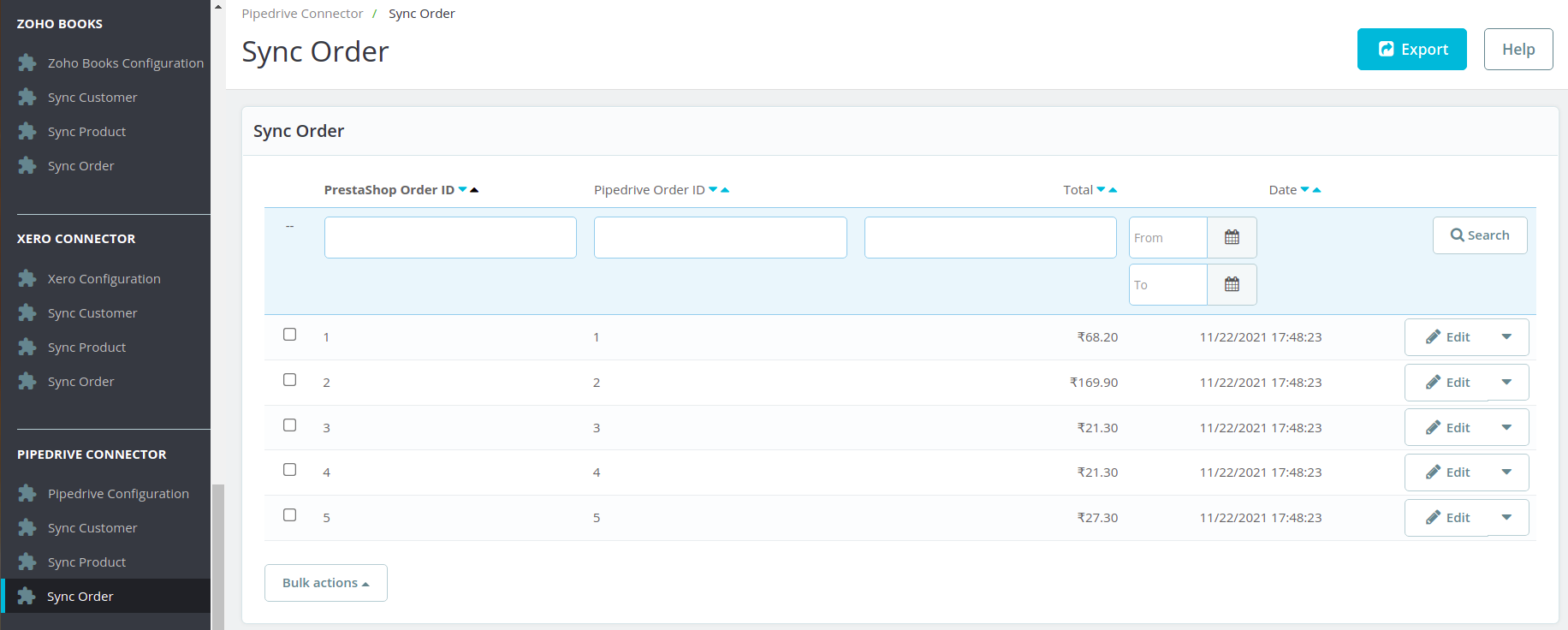Click sidebar vertical scrollbar thumb
1568x630 pixels.
click(218, 556)
